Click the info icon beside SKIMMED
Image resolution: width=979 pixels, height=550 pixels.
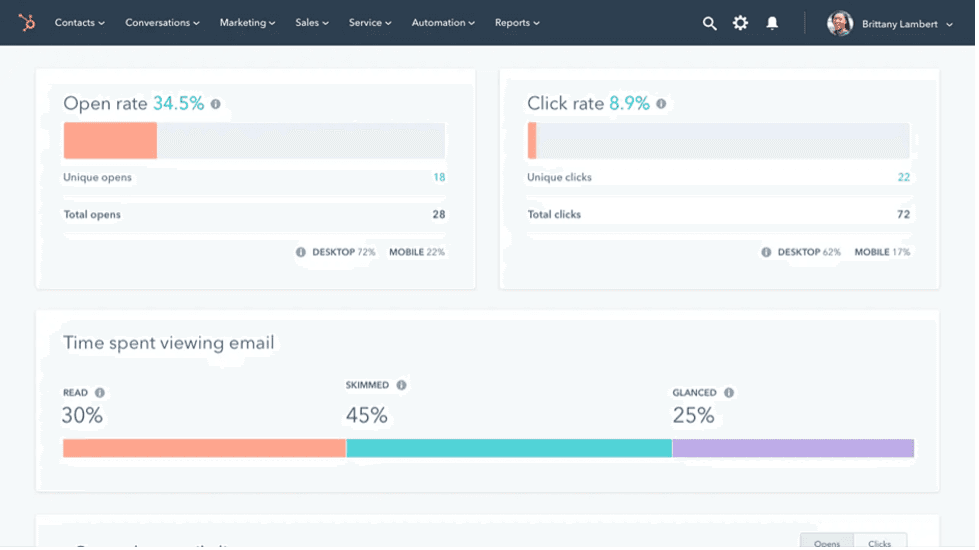click(x=401, y=385)
